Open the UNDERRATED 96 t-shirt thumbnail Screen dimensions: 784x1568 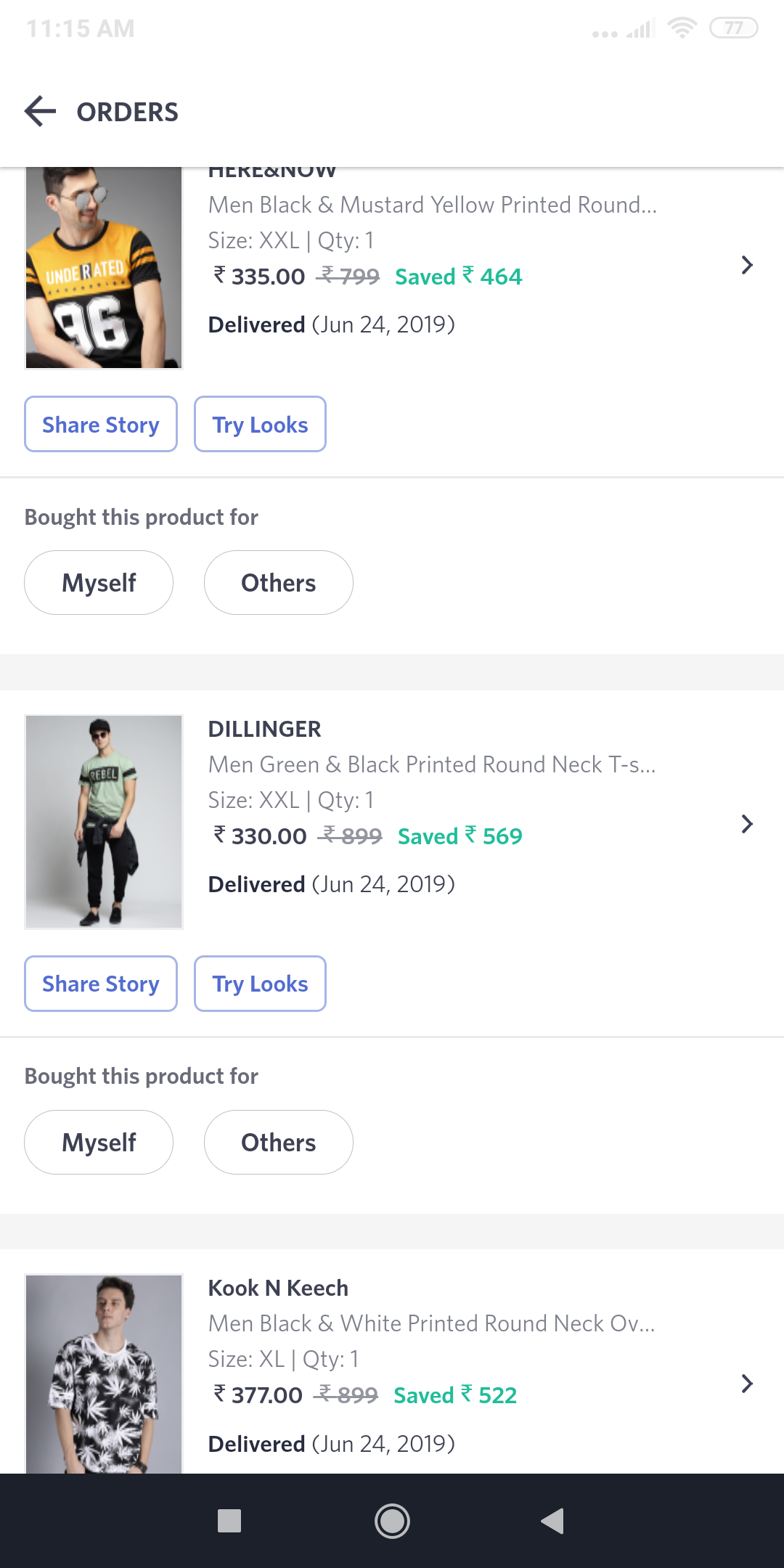pos(104,269)
